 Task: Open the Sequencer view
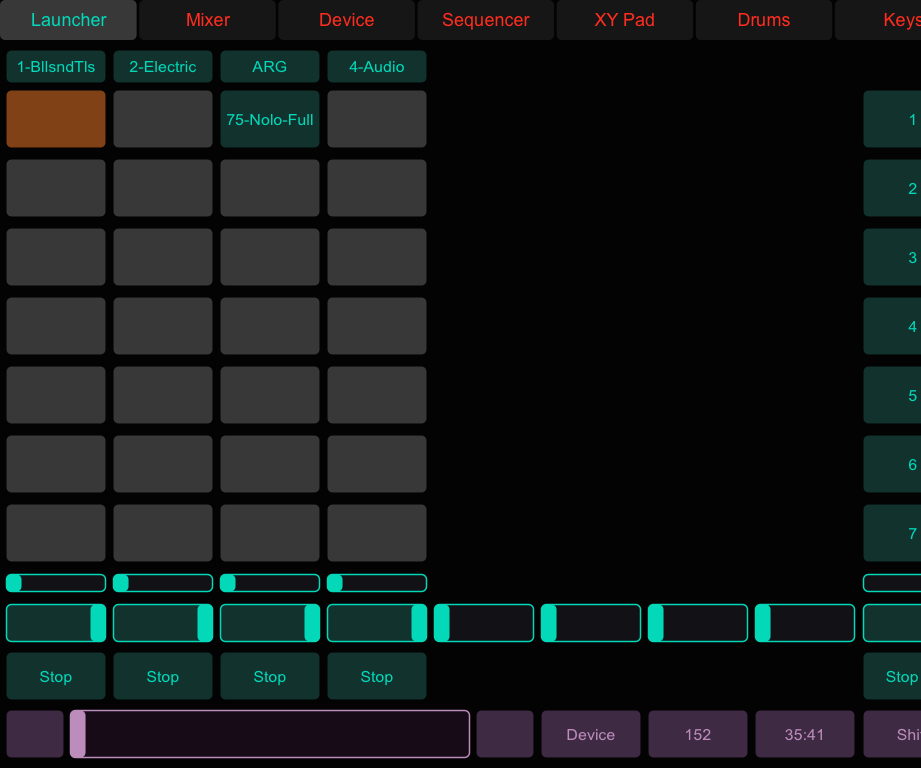coord(485,19)
